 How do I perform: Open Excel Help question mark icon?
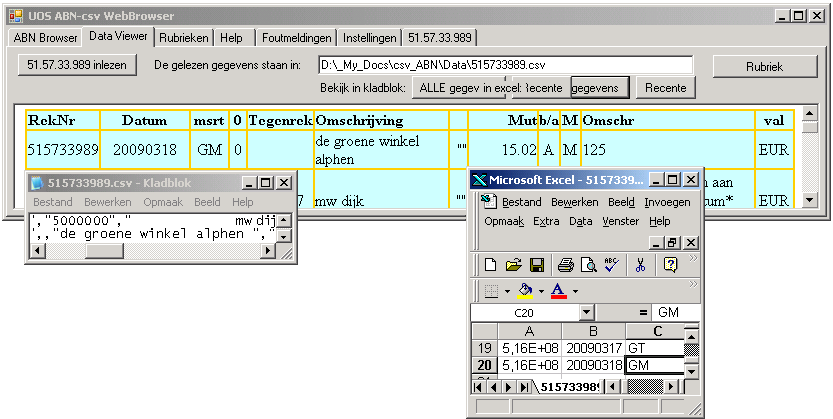coord(670,264)
